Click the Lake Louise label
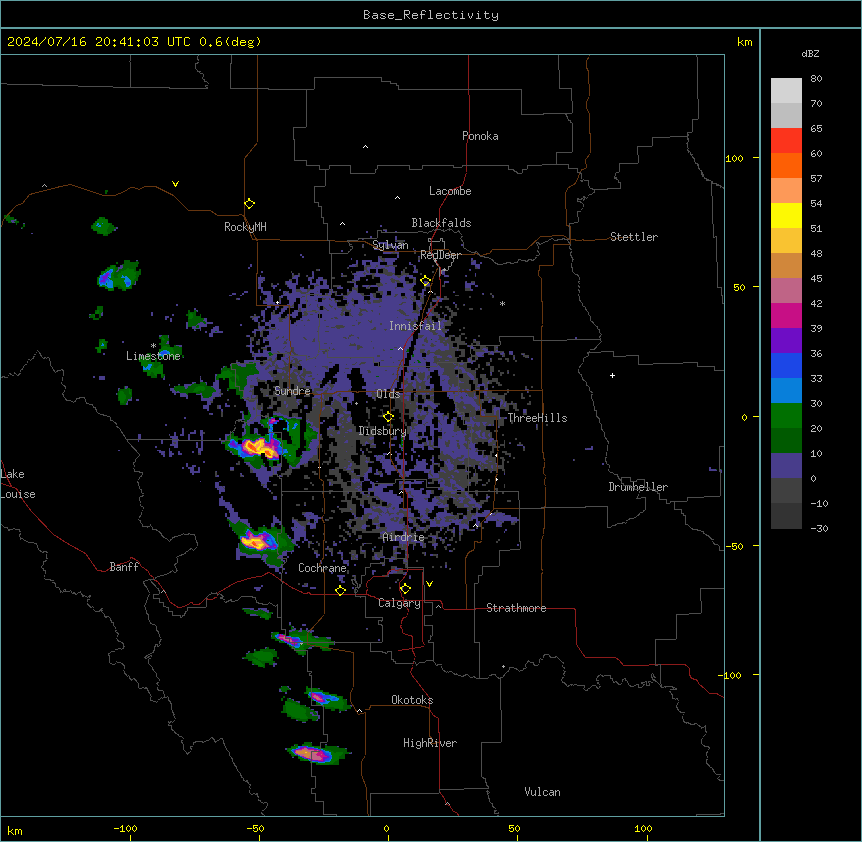The image size is (862, 842). (x=18, y=484)
